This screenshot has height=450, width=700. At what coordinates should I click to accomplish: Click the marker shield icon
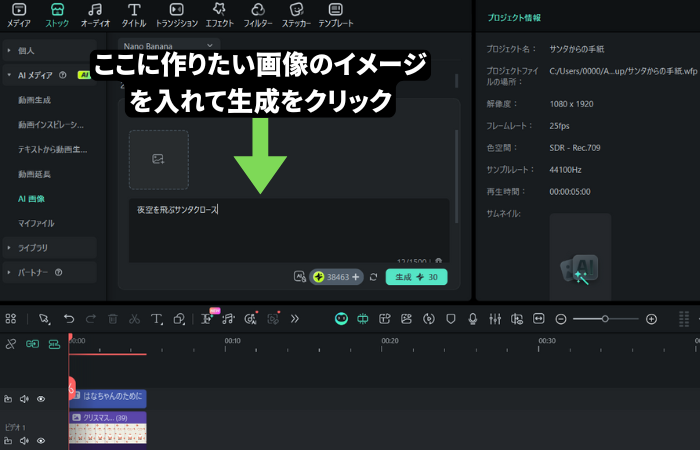point(450,319)
